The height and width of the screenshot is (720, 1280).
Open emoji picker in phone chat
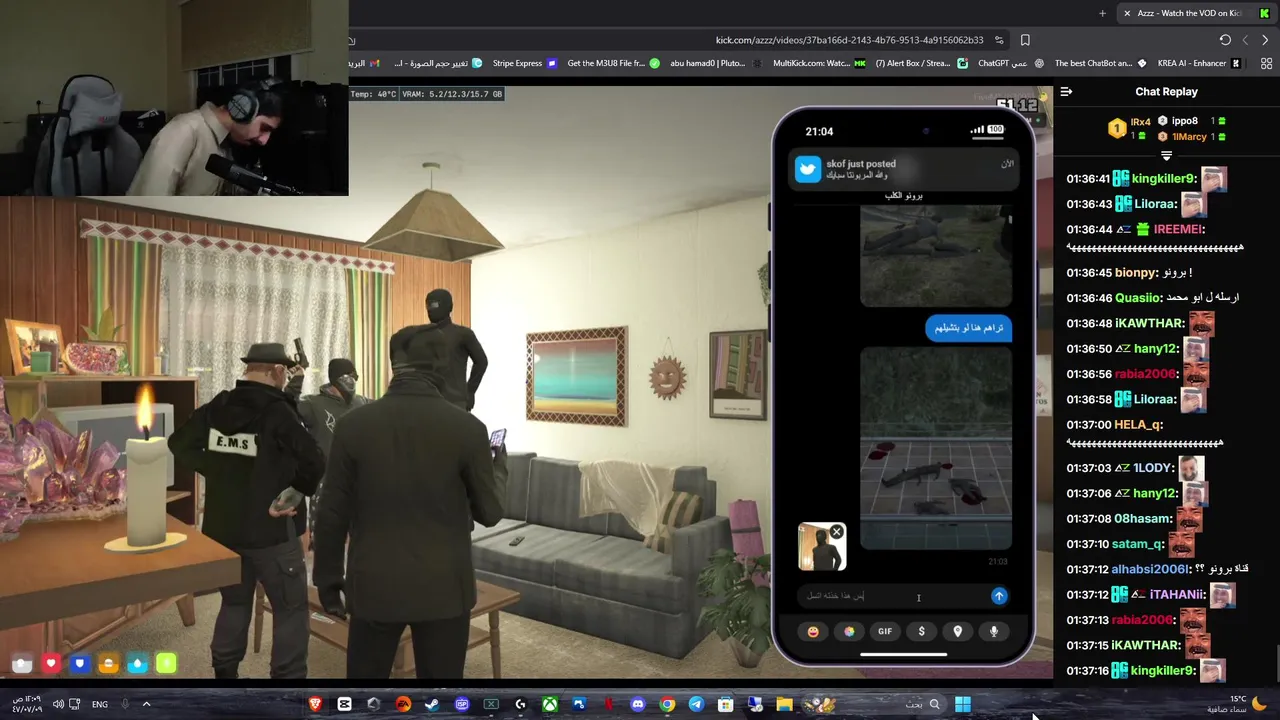[x=813, y=631]
